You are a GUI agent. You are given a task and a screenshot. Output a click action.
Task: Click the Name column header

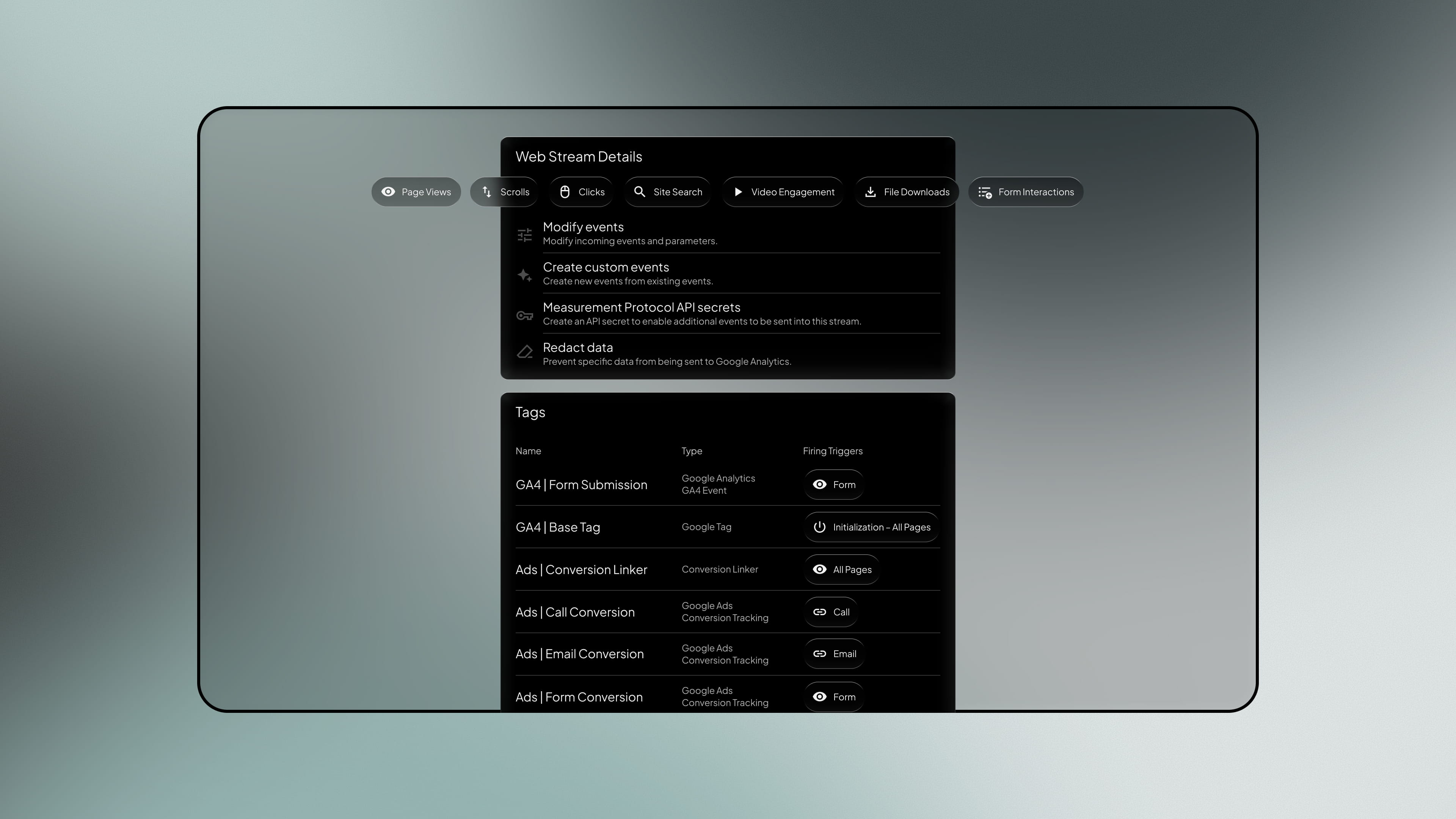point(528,451)
